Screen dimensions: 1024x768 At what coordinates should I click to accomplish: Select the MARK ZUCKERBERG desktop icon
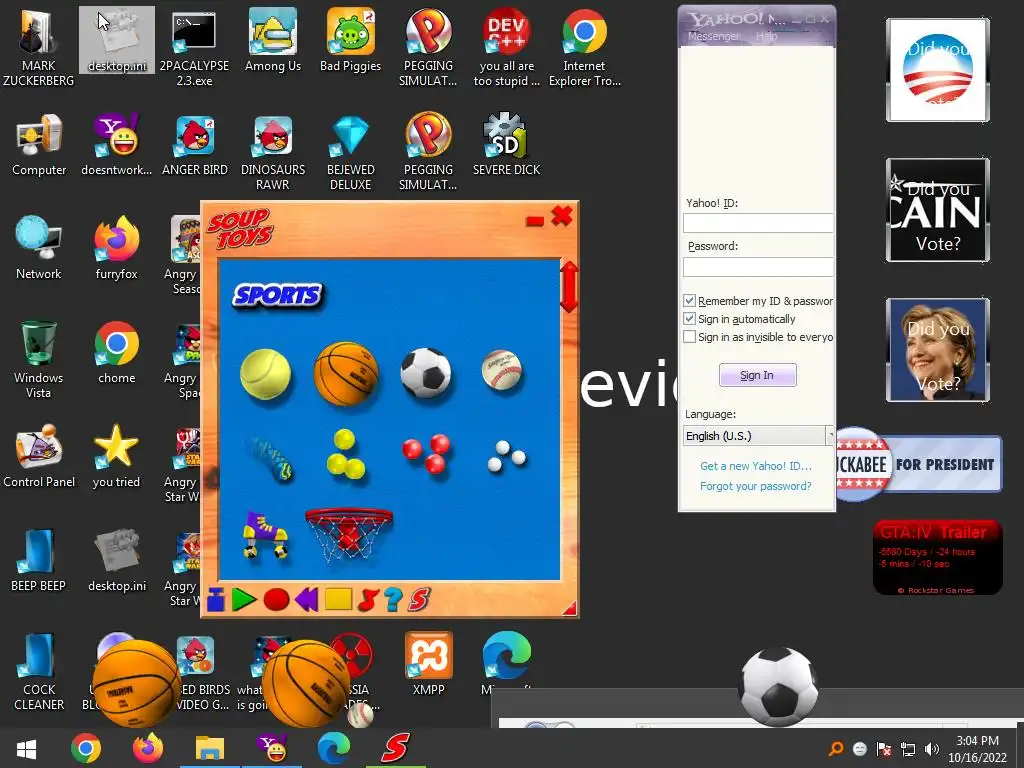(x=39, y=48)
